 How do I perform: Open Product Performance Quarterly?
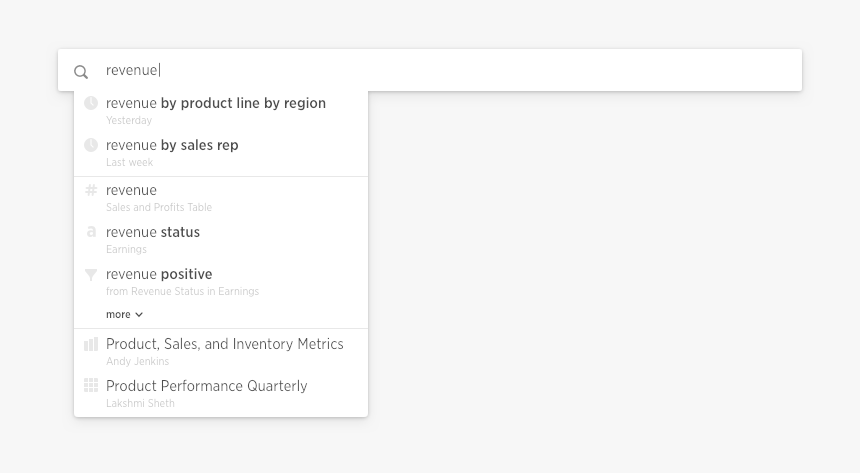[221, 393]
